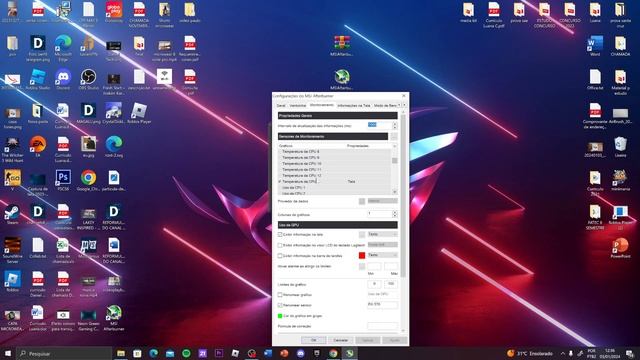Toggle the 'Renomear sensor' checkbox
The width and height of the screenshot is (640, 360).
(x=280, y=305)
